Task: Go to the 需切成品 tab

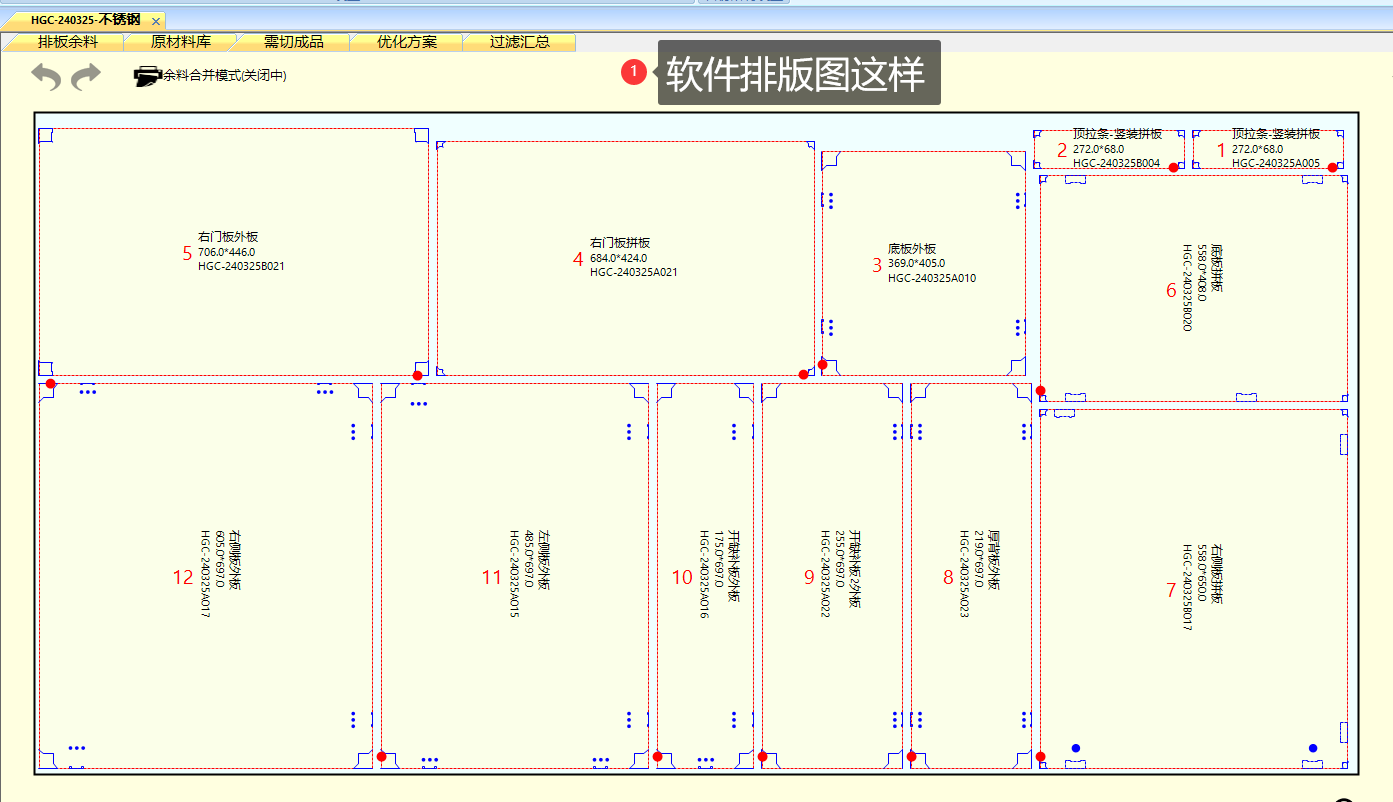Action: pyautogui.click(x=293, y=42)
